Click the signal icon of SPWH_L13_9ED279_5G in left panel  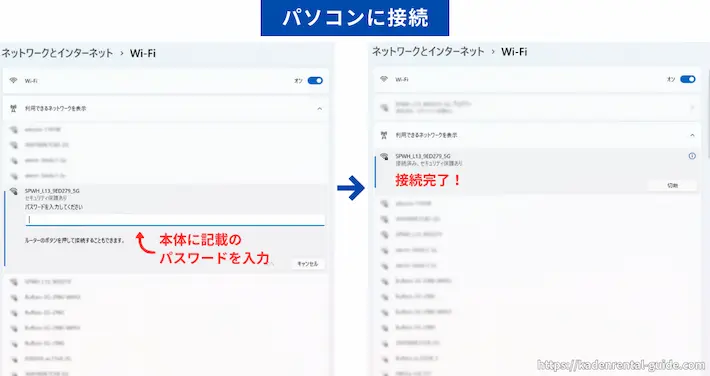point(14,191)
